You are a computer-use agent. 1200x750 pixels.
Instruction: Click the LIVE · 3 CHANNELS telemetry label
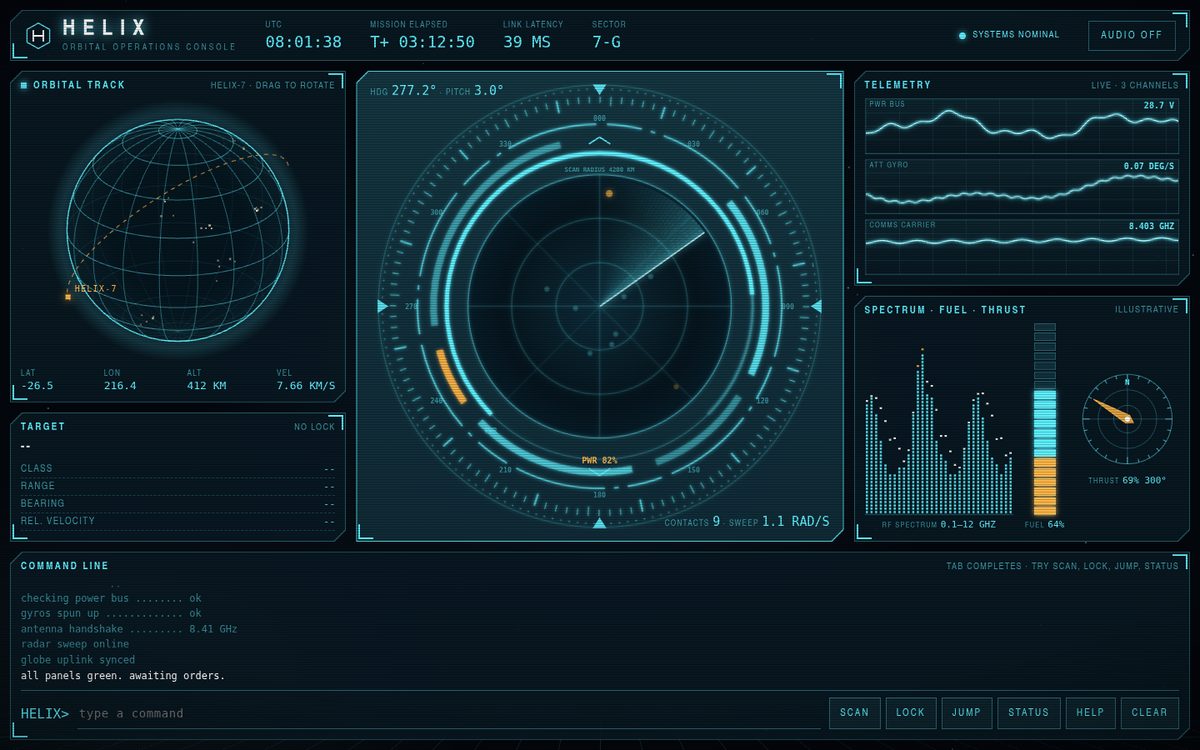pos(1135,85)
